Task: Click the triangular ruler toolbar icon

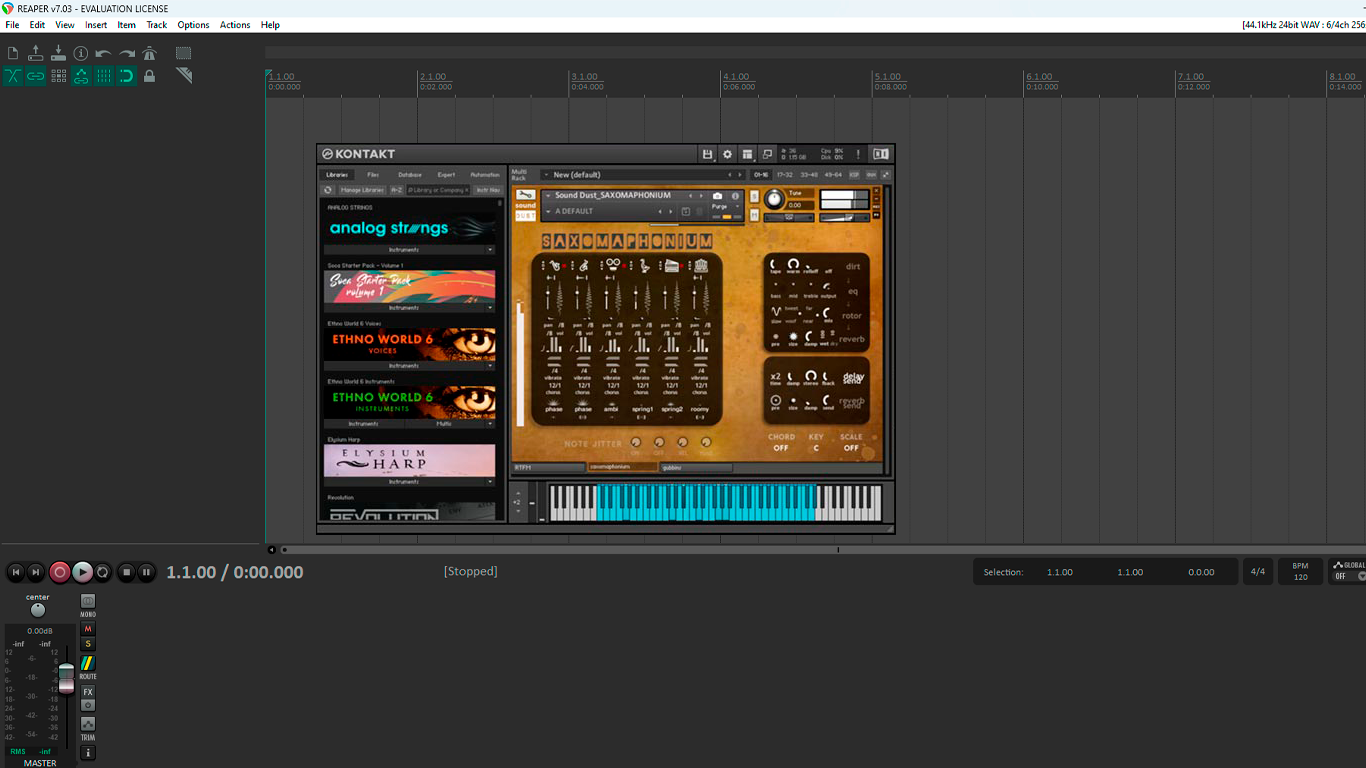Action: [183, 76]
